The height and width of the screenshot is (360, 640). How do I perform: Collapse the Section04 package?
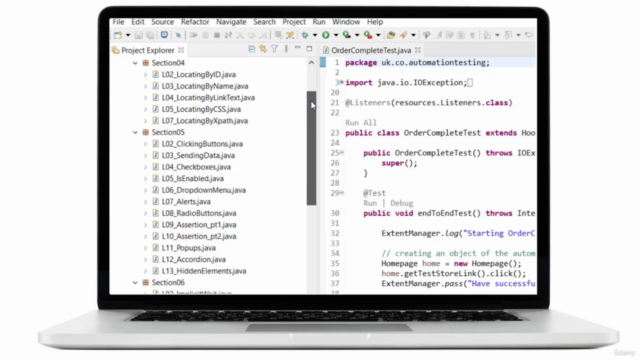click(x=135, y=63)
